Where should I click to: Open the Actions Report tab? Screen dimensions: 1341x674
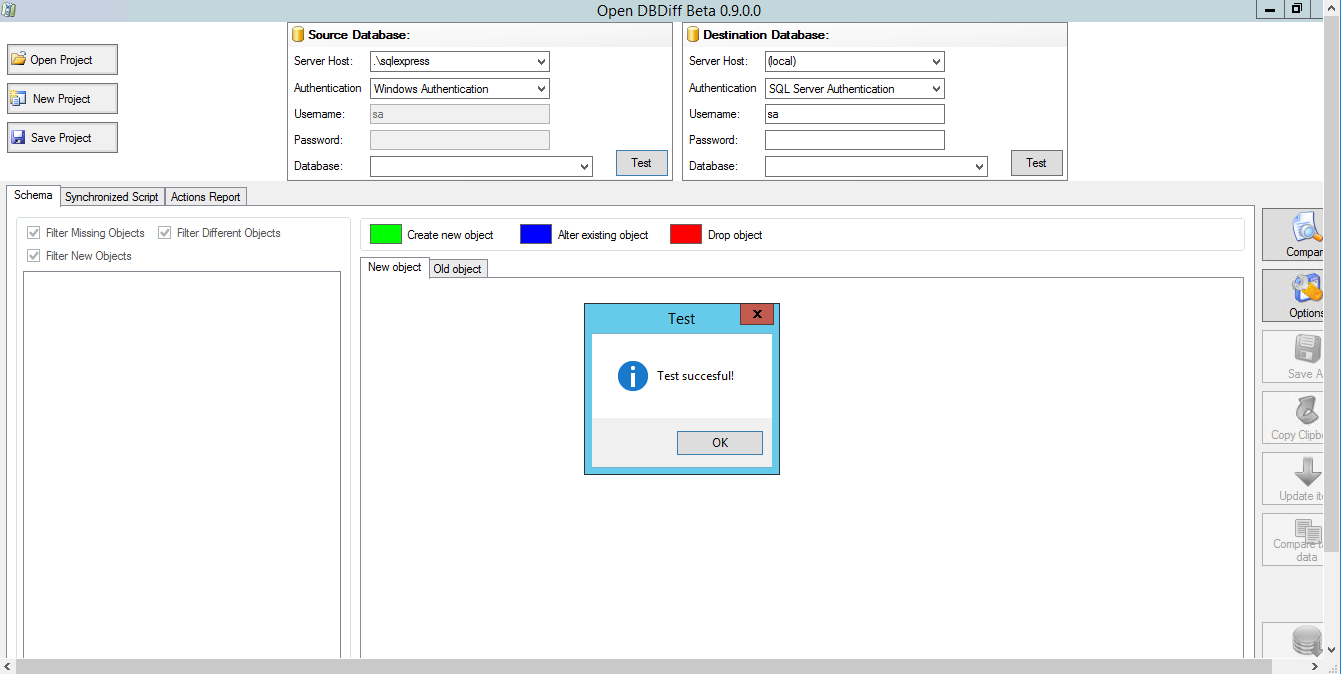click(205, 197)
